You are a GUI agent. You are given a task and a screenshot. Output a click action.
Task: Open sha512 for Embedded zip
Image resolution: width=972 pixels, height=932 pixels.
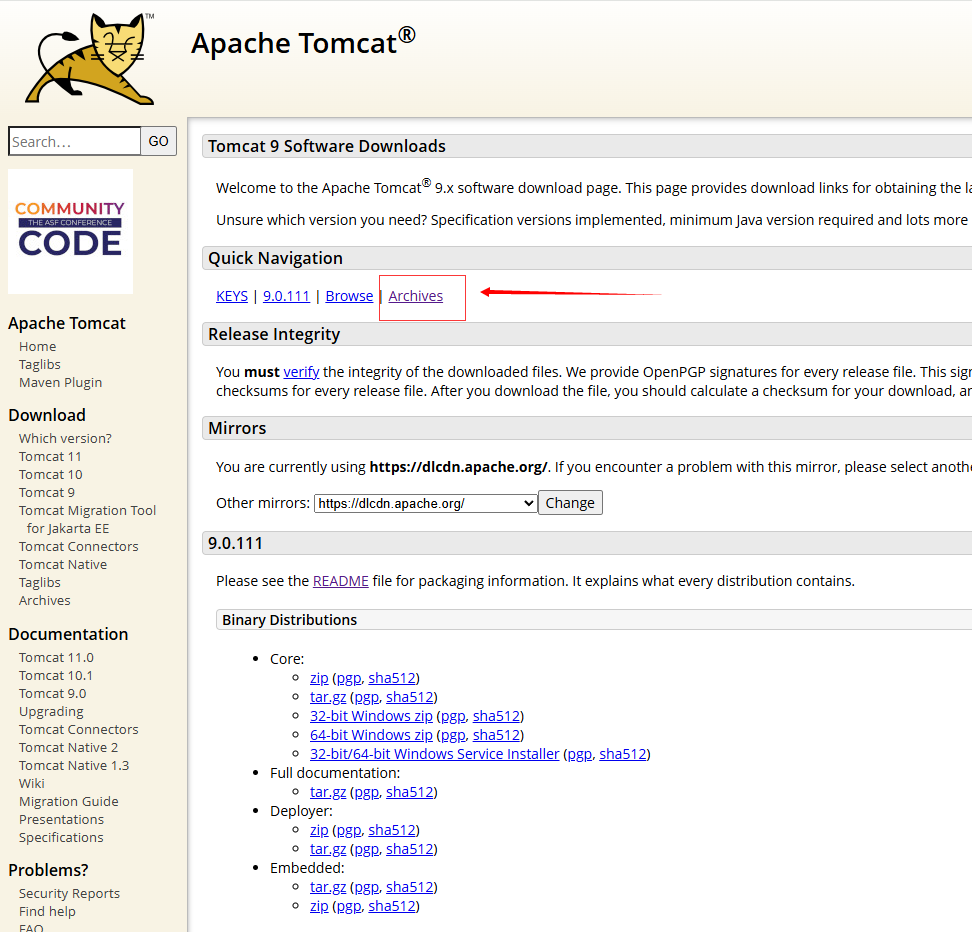coord(392,906)
